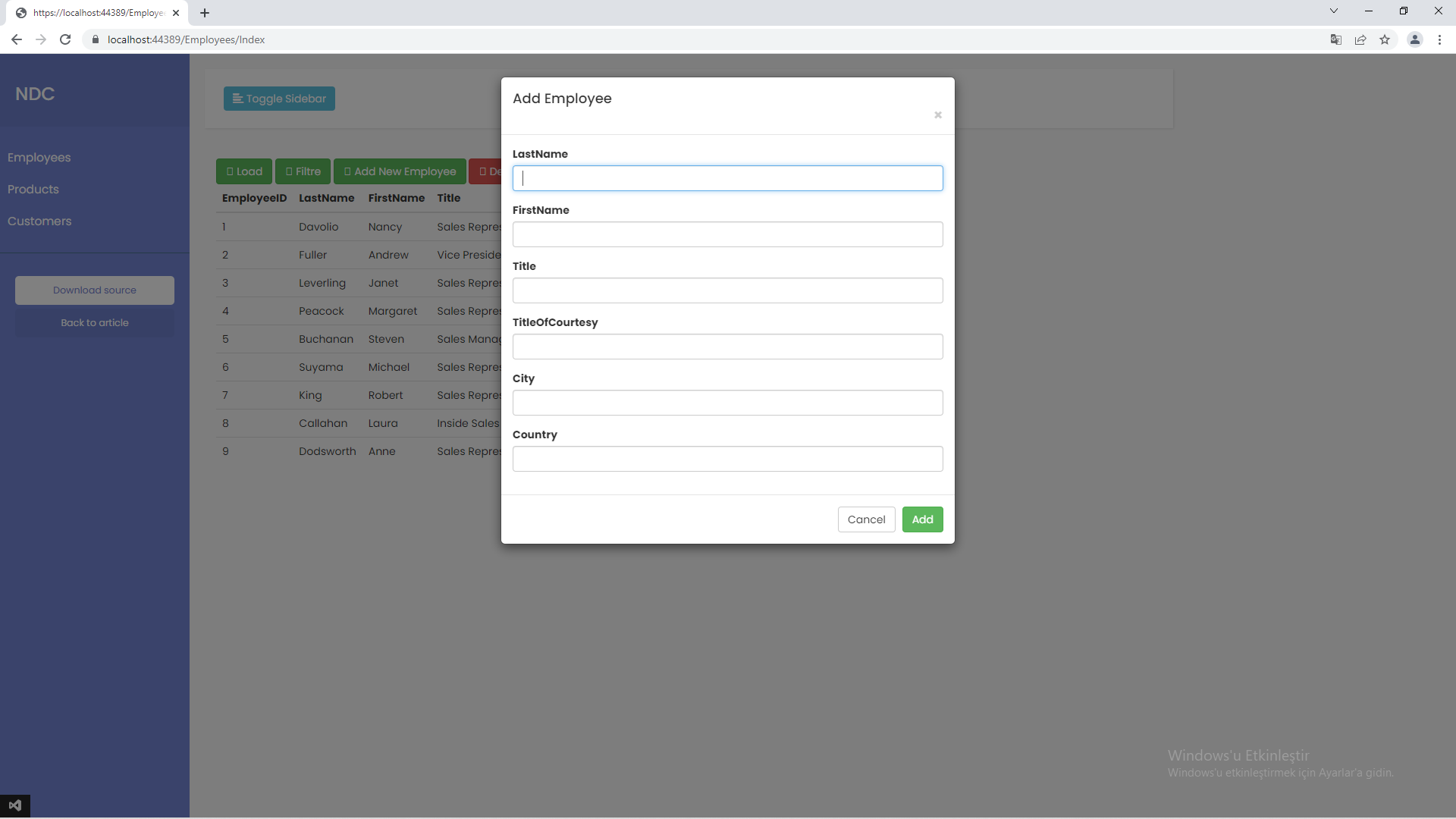Image resolution: width=1456 pixels, height=819 pixels.
Task: Select Products in the sidebar
Action: (33, 189)
